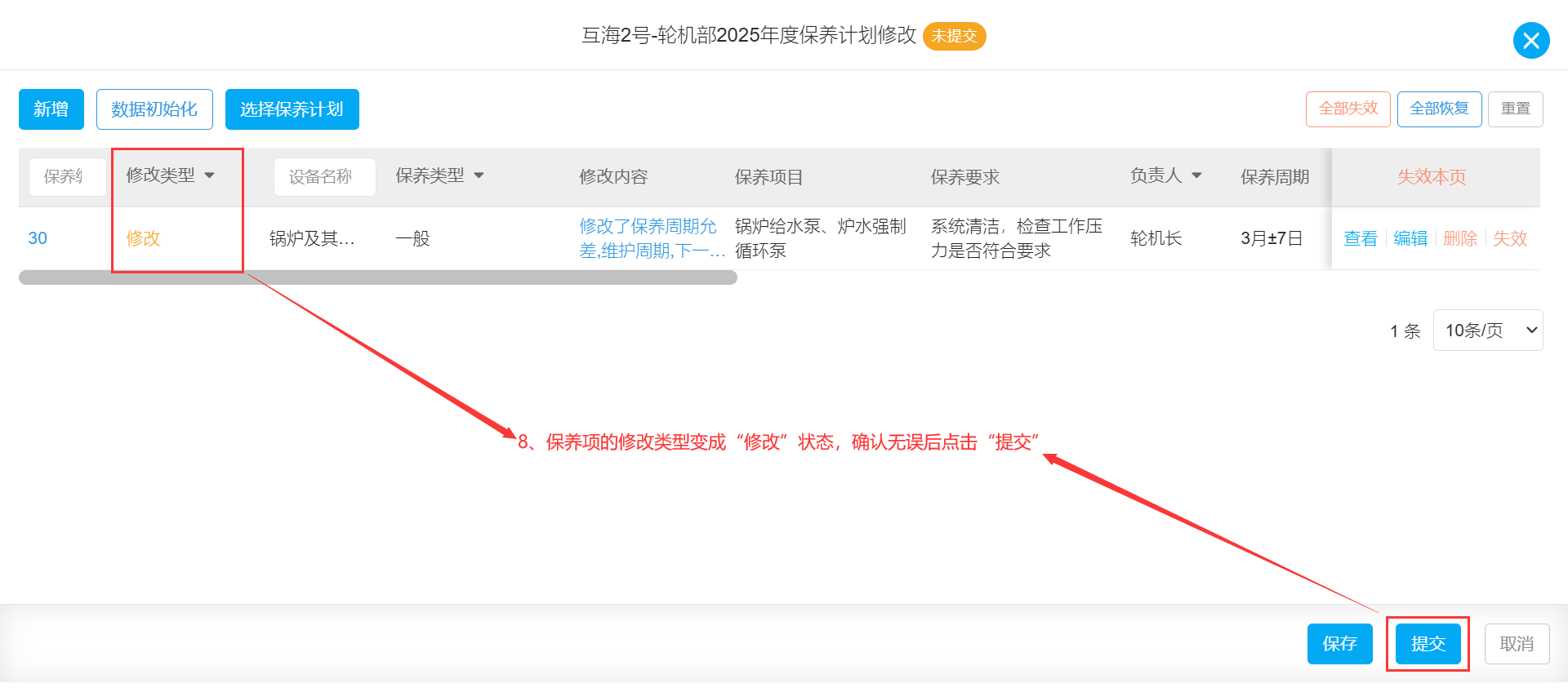Screen dimensions: 1568x688
Task: Click the horizontal table scrollbar
Action: [378, 277]
